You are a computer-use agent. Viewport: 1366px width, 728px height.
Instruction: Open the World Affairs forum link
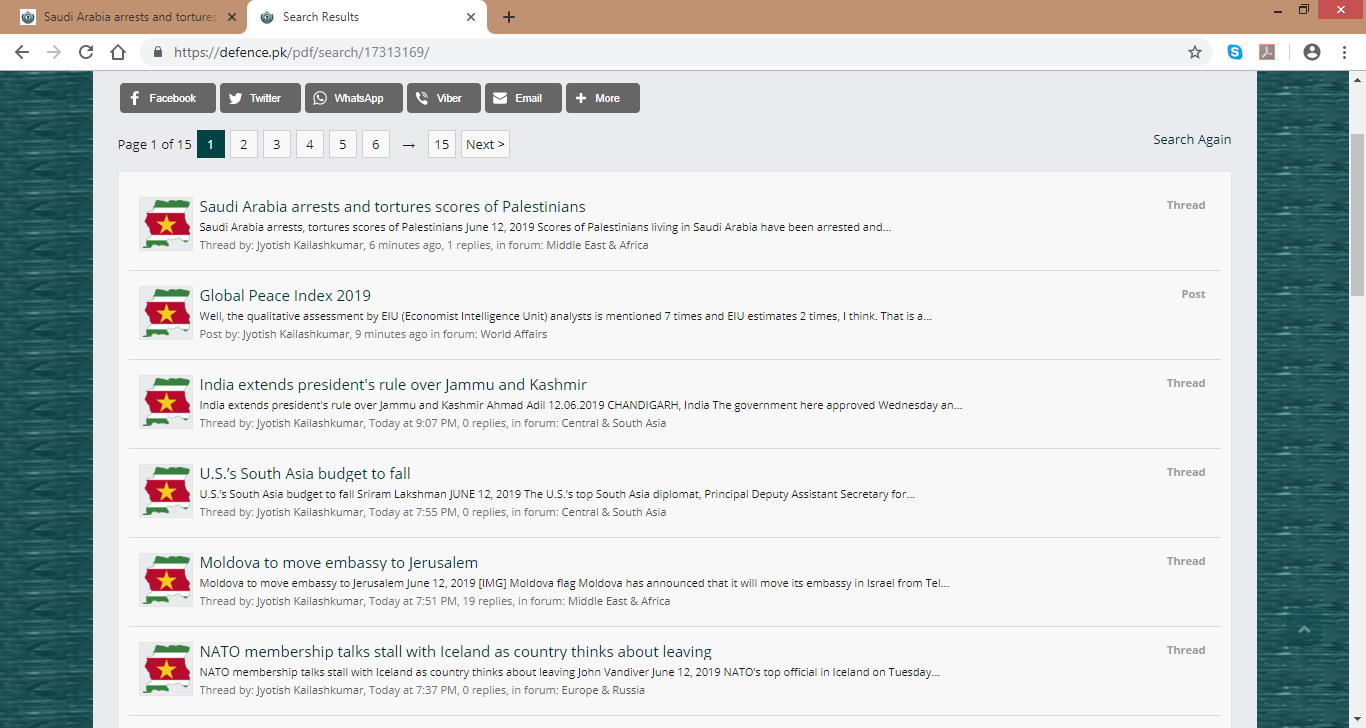(x=513, y=334)
